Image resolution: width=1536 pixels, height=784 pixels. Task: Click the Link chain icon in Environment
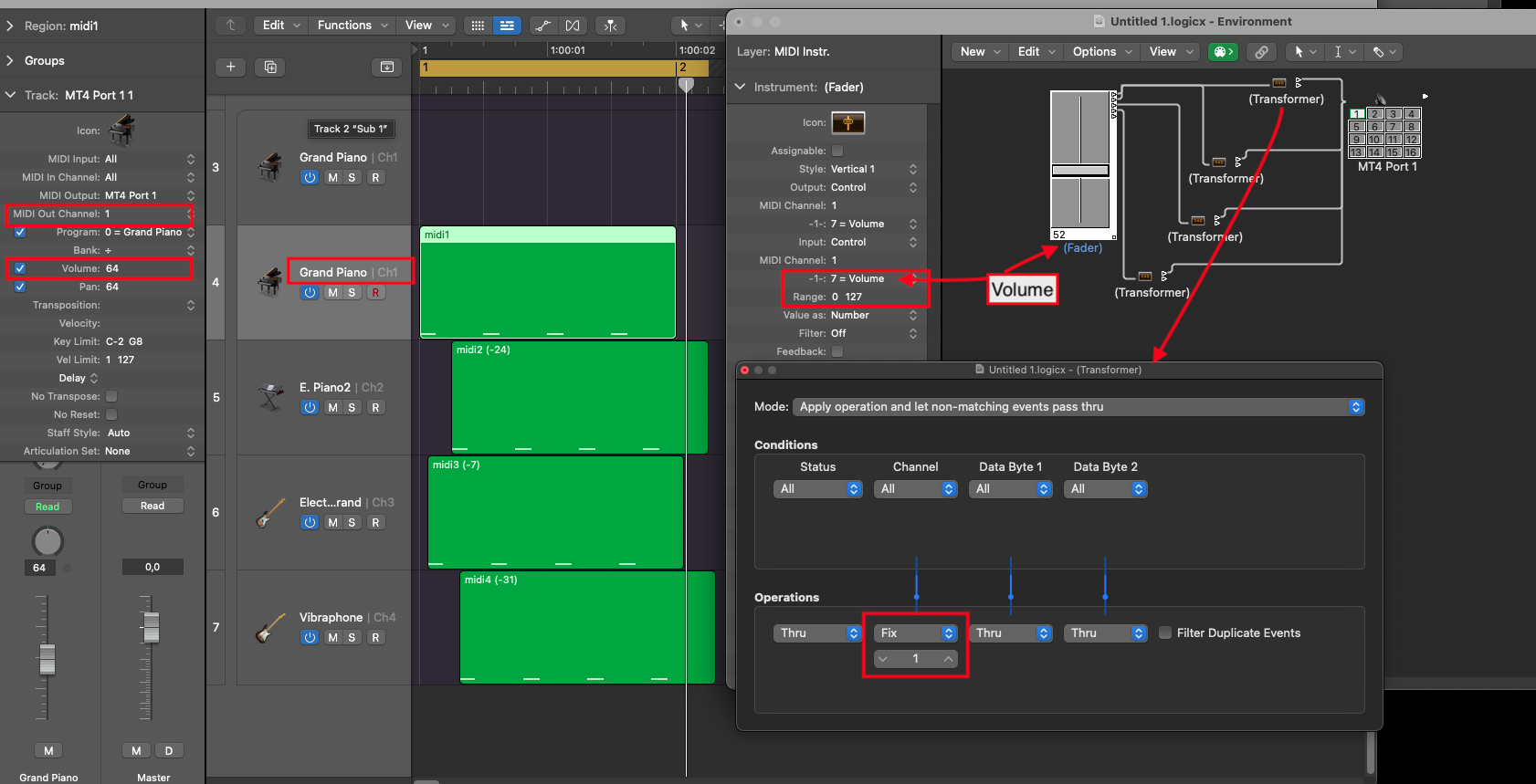coord(1261,52)
